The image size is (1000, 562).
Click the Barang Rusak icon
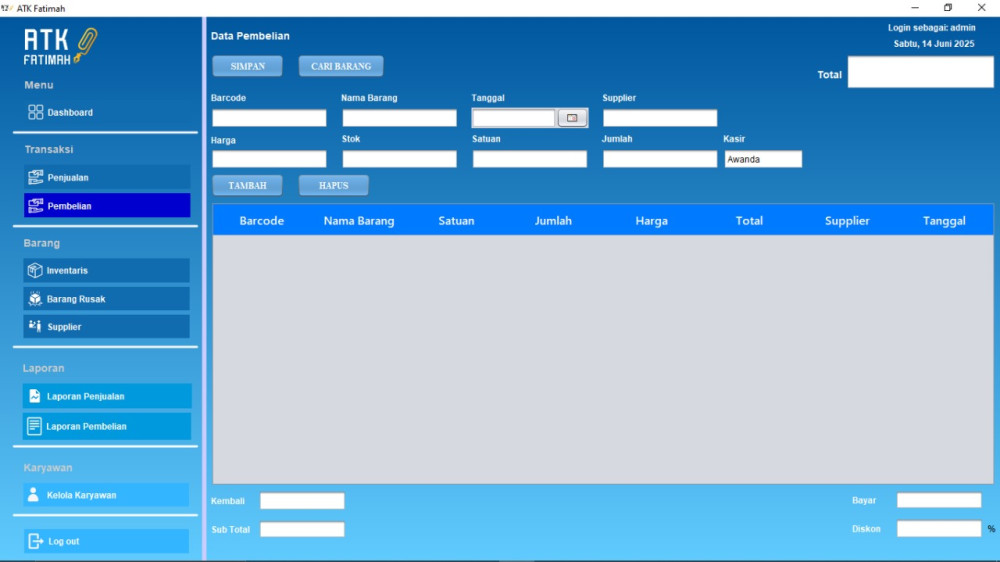(x=35, y=299)
